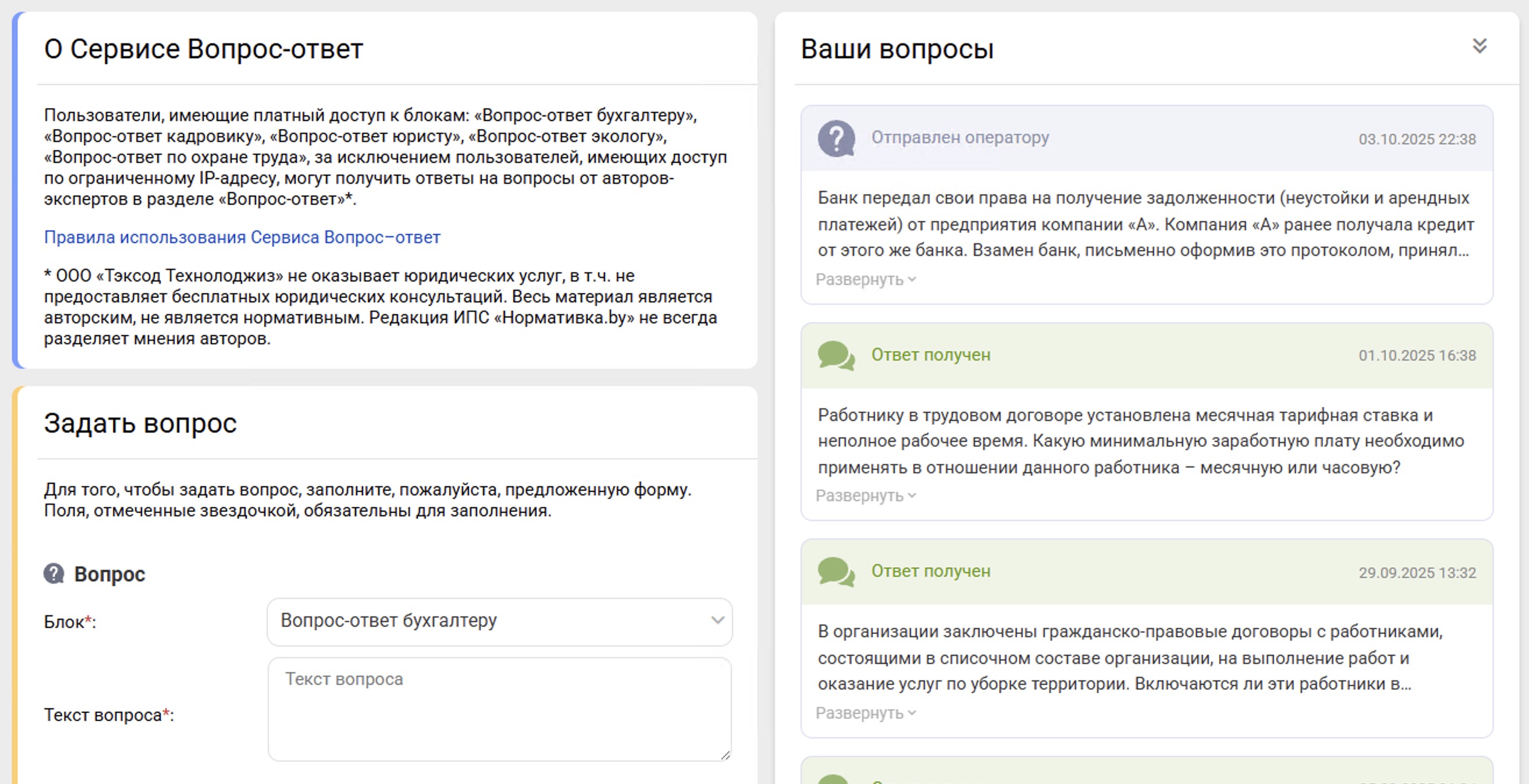
Task: Click the 'Ответ получен' header dated 29.09.2025
Action: [930, 571]
